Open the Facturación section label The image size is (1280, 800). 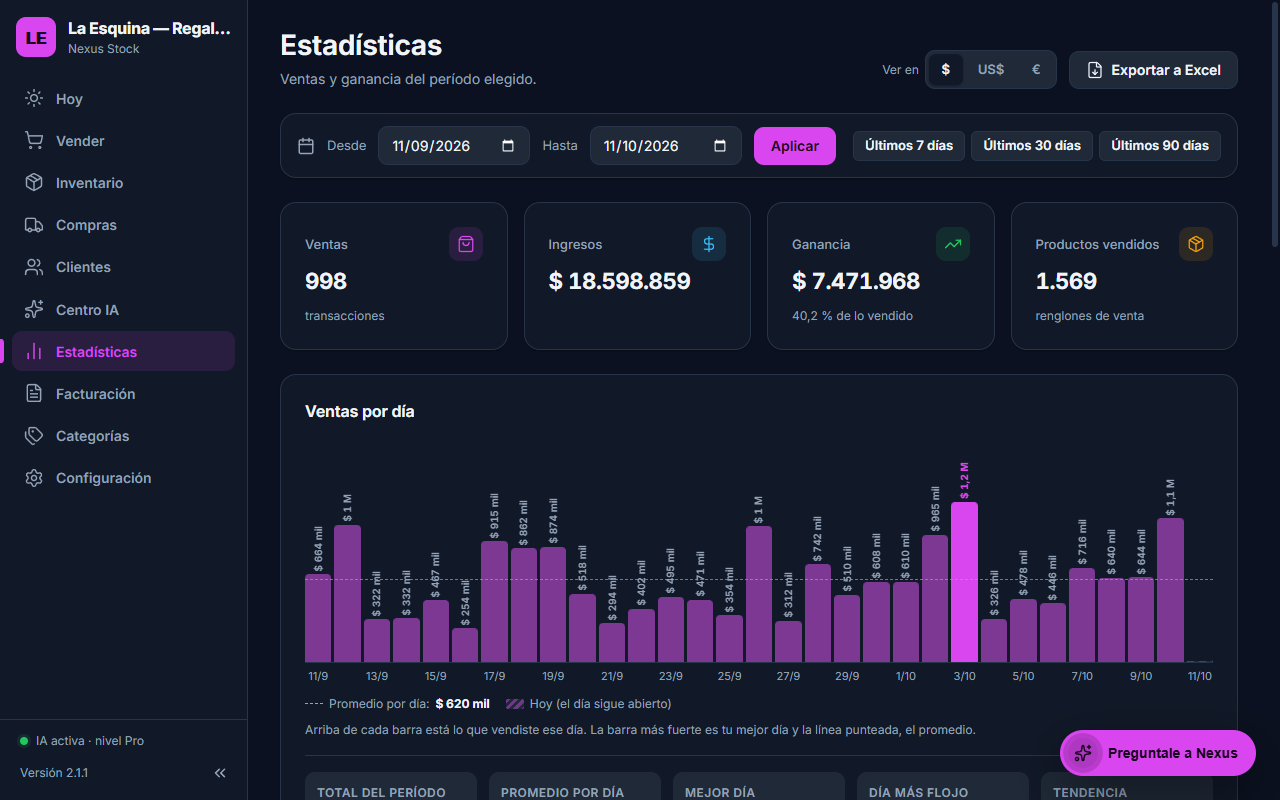(x=96, y=394)
